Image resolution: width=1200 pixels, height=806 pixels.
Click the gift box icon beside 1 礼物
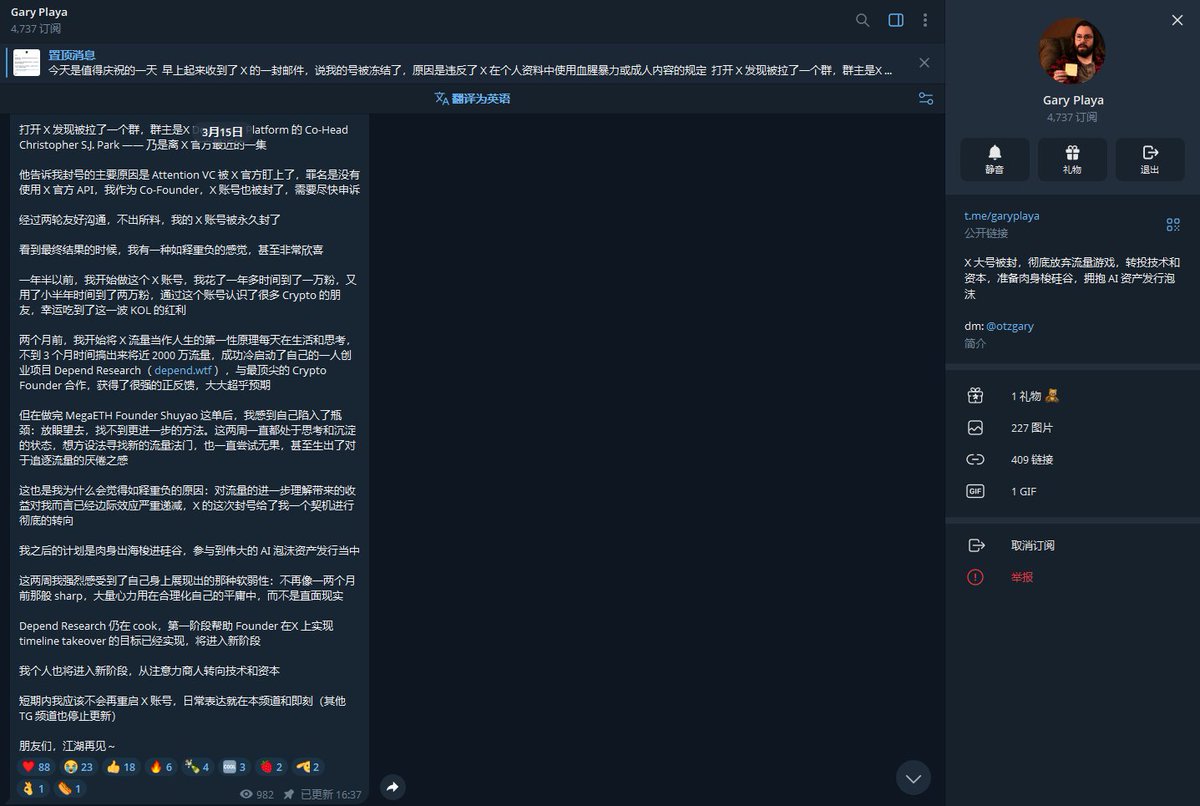tap(976, 396)
